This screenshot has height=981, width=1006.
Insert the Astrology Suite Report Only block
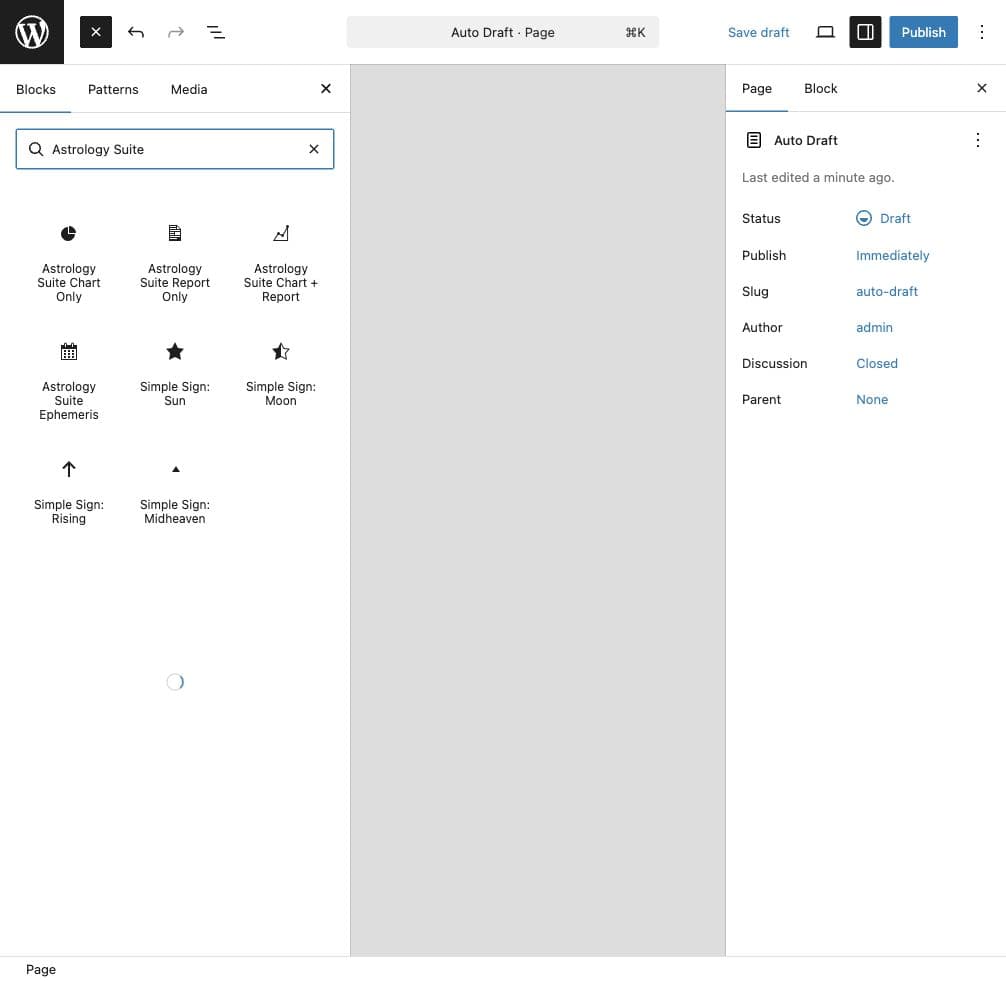point(175,264)
